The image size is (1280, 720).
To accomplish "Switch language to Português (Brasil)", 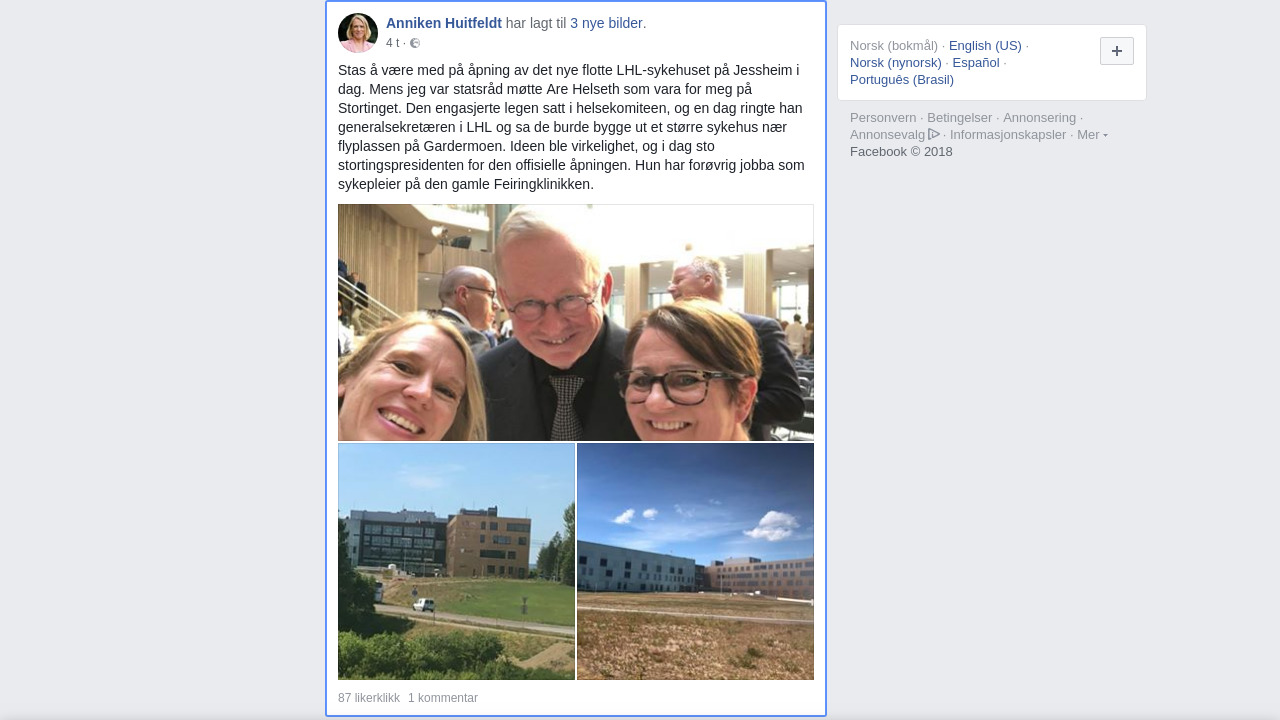I will tap(902, 80).
